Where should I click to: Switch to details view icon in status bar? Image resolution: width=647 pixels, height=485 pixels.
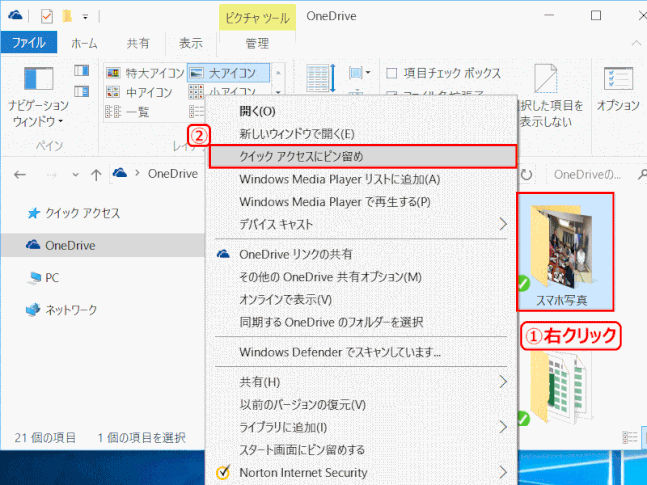pyautogui.click(x=630, y=437)
